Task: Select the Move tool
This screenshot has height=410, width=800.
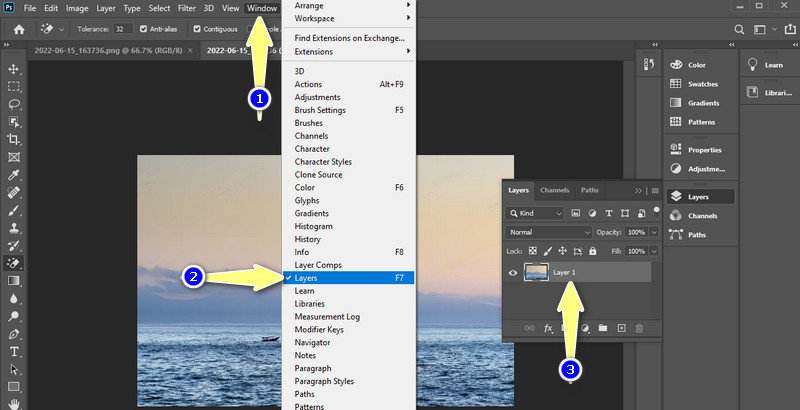Action: pos(14,68)
